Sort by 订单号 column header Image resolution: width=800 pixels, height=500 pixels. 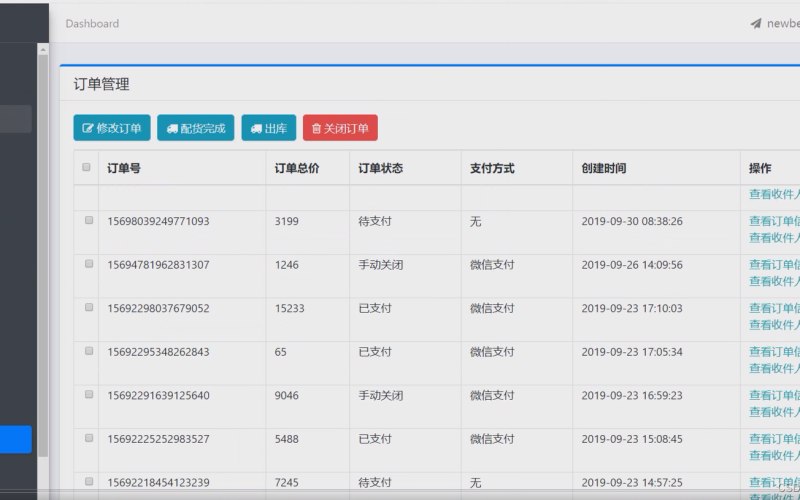point(124,168)
